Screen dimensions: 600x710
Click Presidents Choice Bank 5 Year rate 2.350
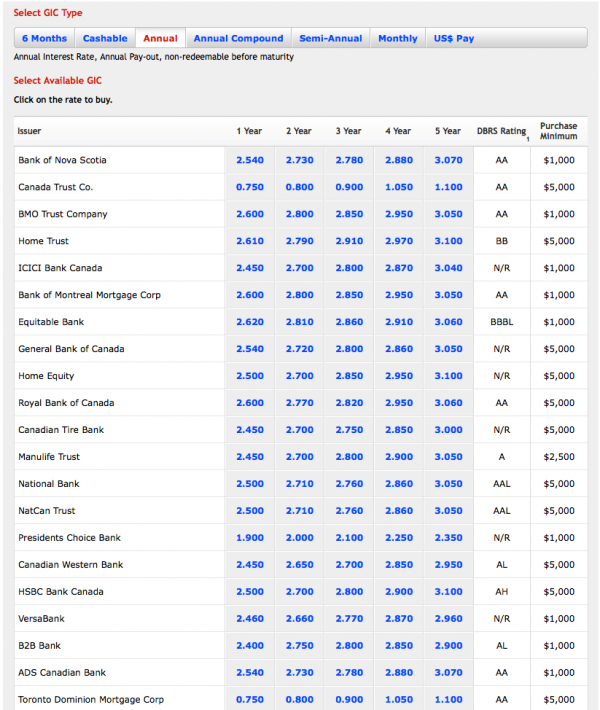[x=449, y=537]
